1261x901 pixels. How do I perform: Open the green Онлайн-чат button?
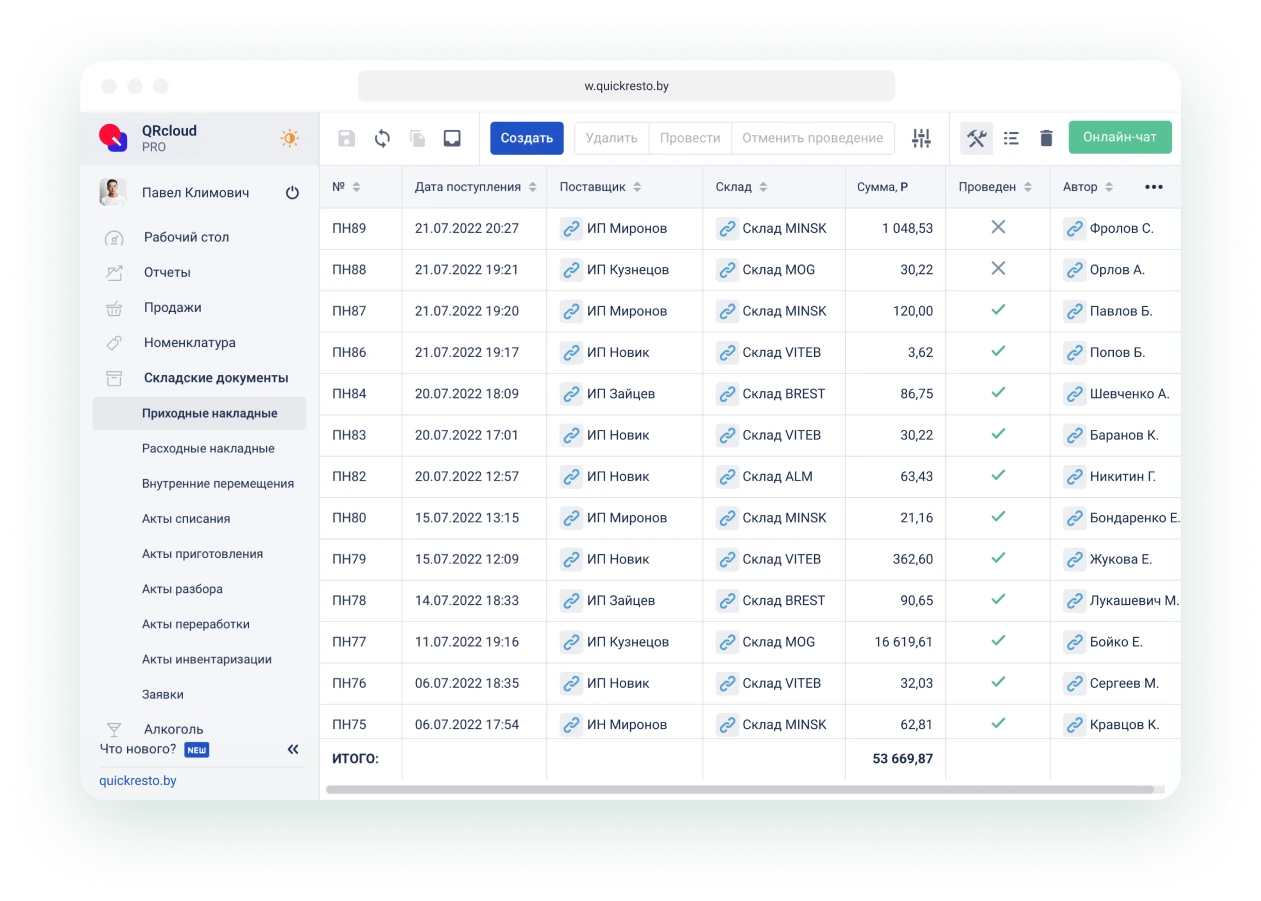coord(1119,137)
